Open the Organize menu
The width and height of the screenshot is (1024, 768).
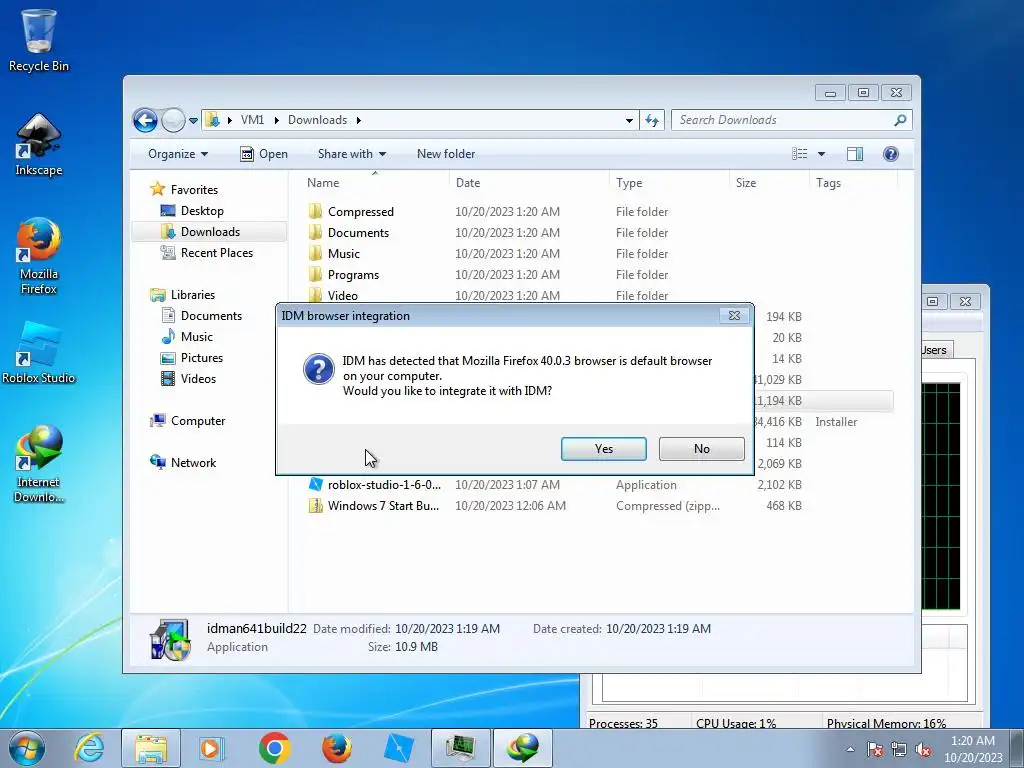(x=178, y=154)
